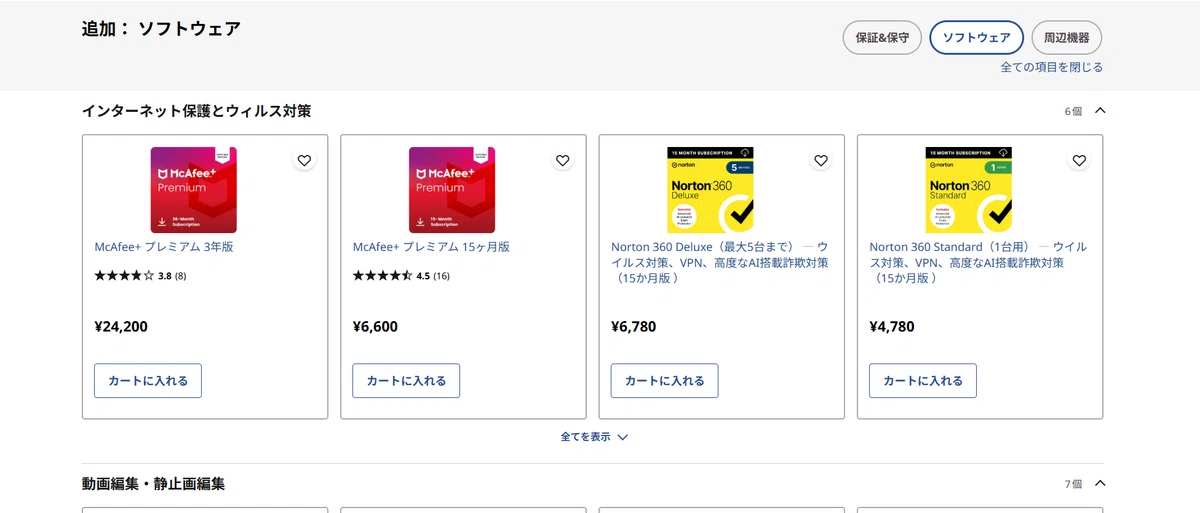The height and width of the screenshot is (513, 1200).
Task: Add Norton 360 Standard to cart
Action: (x=922, y=381)
